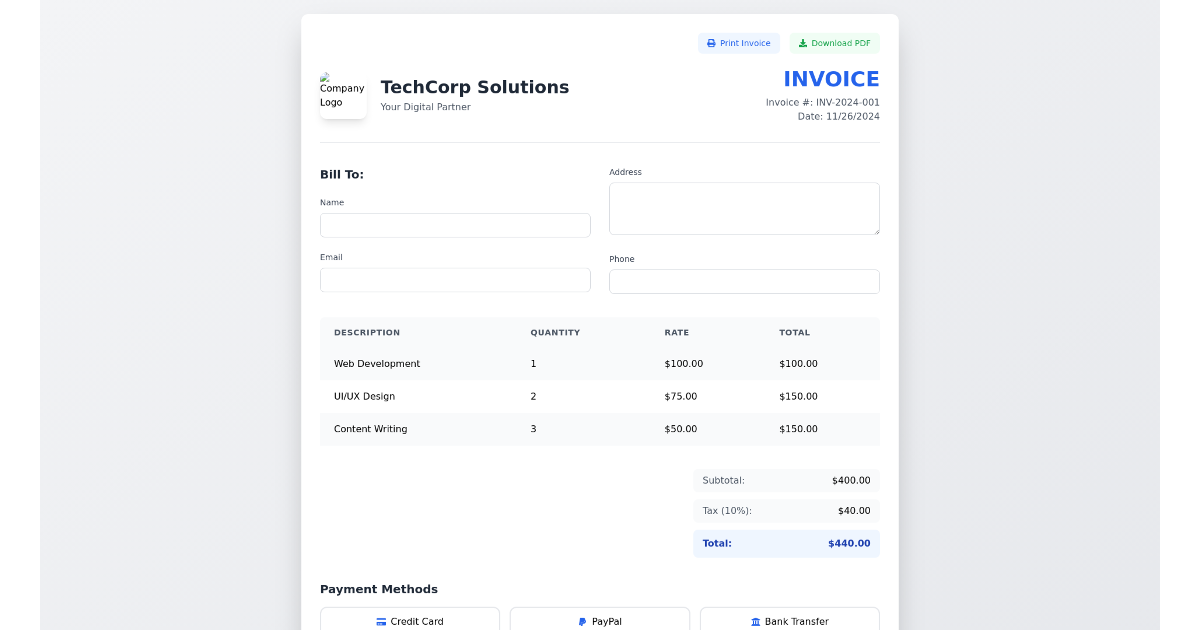
Task: Click the Name input field under Bill To
Action: [x=455, y=225]
